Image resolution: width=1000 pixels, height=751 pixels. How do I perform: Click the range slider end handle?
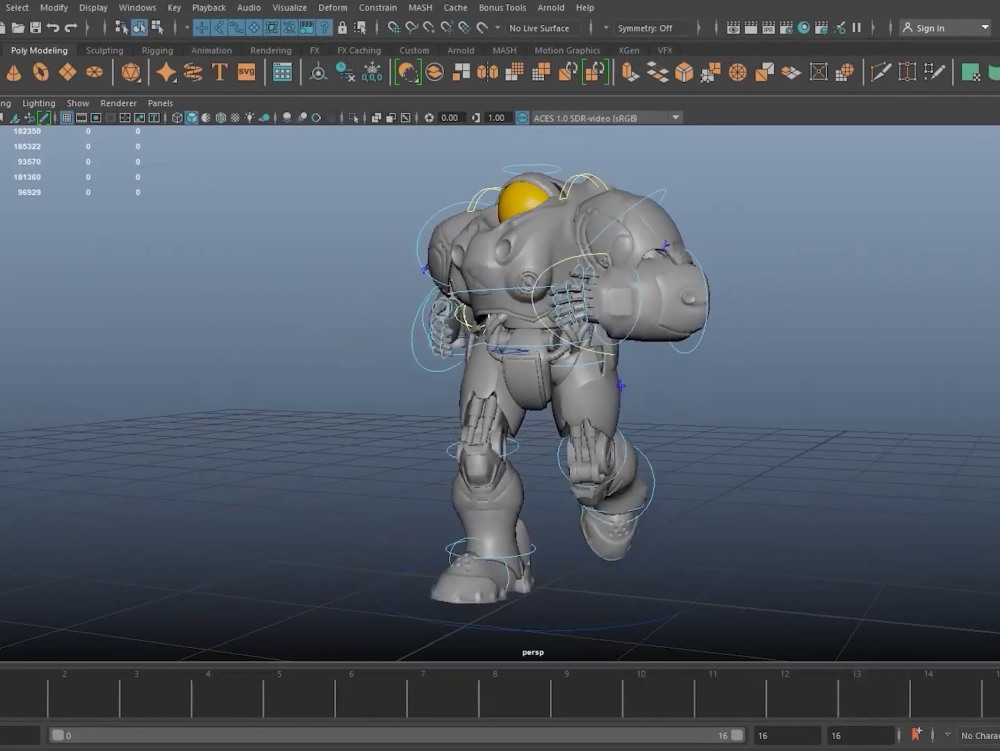click(737, 735)
